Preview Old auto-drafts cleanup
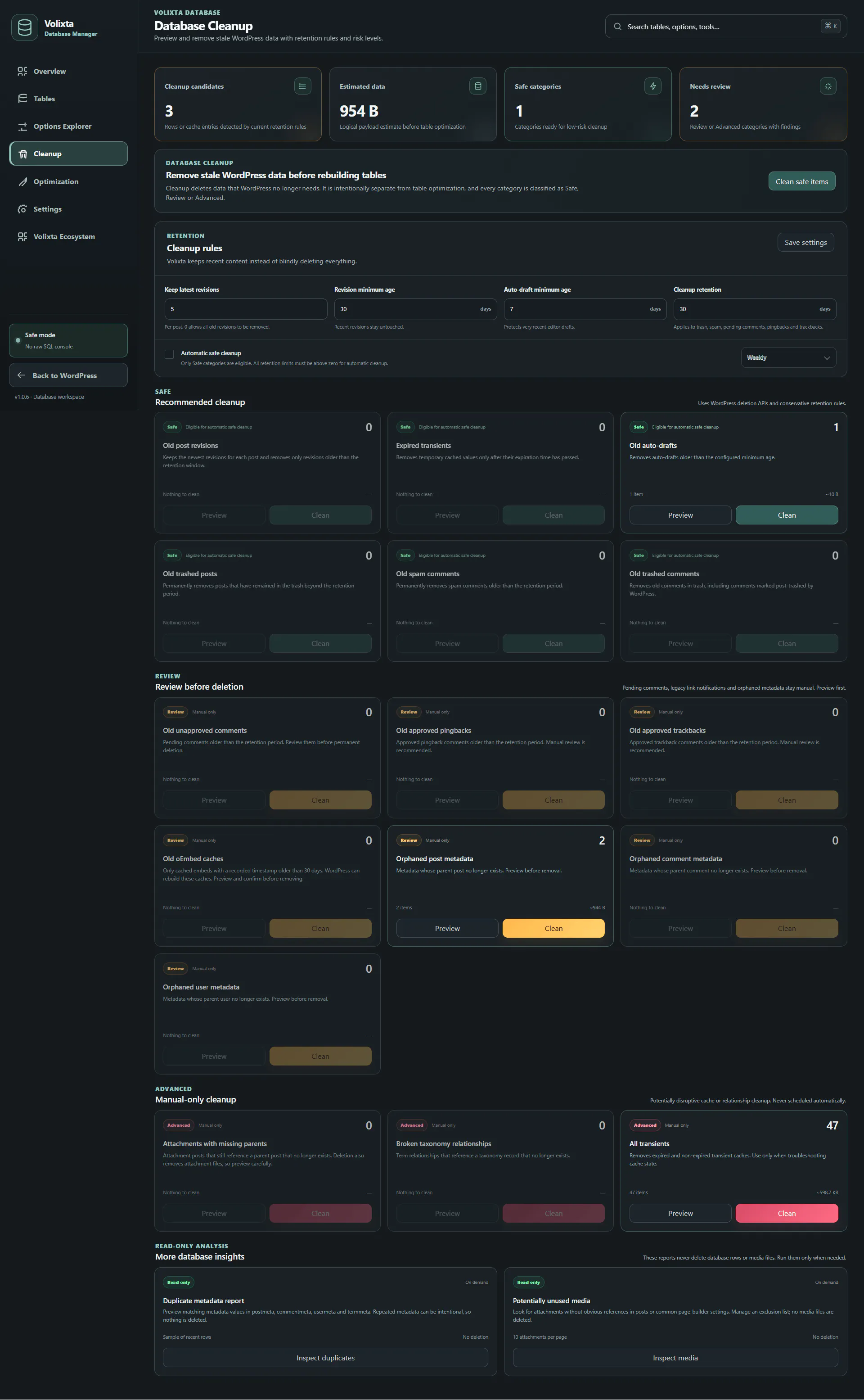 [x=680, y=515]
